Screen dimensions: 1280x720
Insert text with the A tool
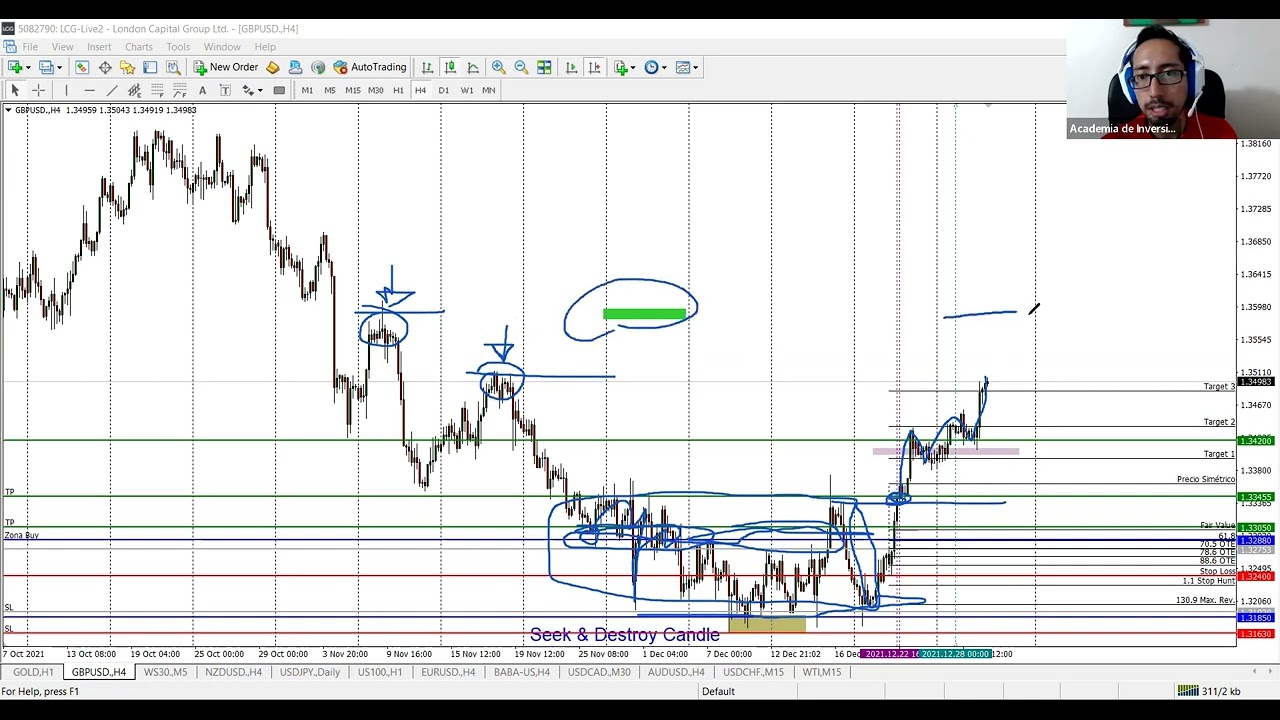(x=202, y=90)
